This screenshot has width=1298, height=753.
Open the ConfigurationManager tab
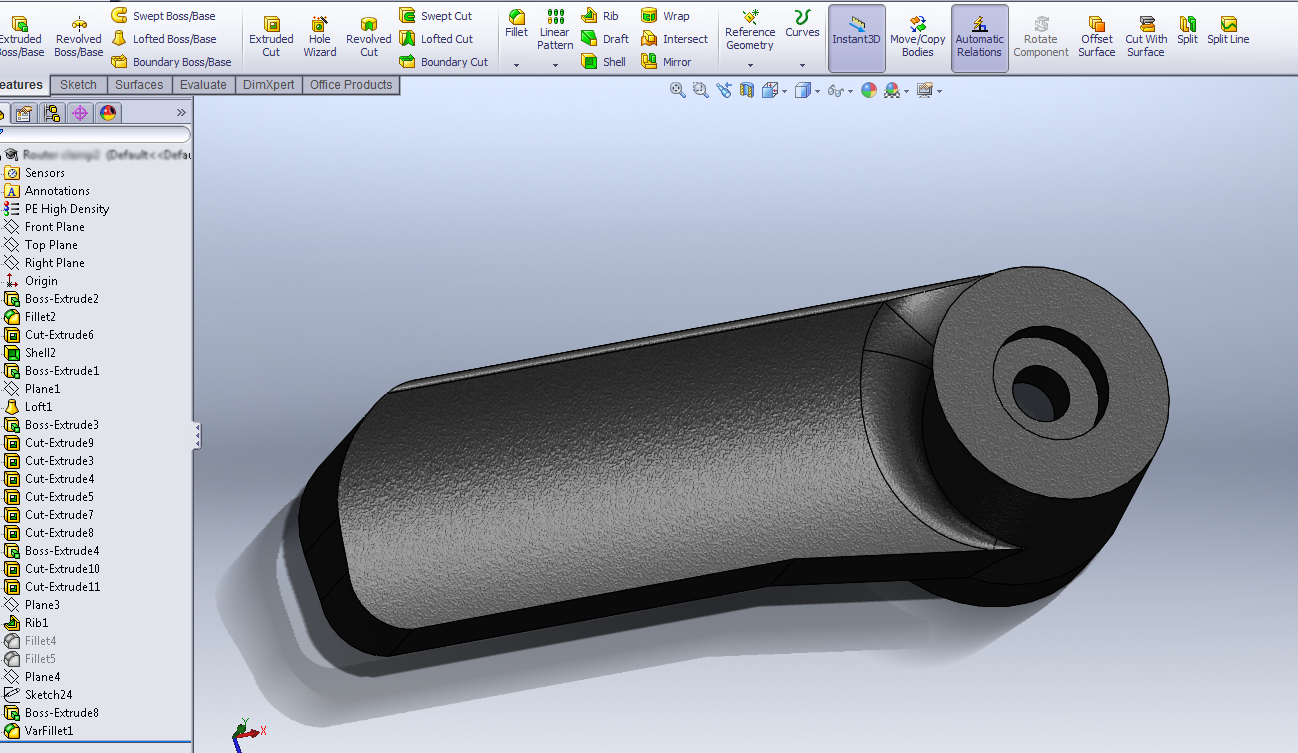click(52, 113)
